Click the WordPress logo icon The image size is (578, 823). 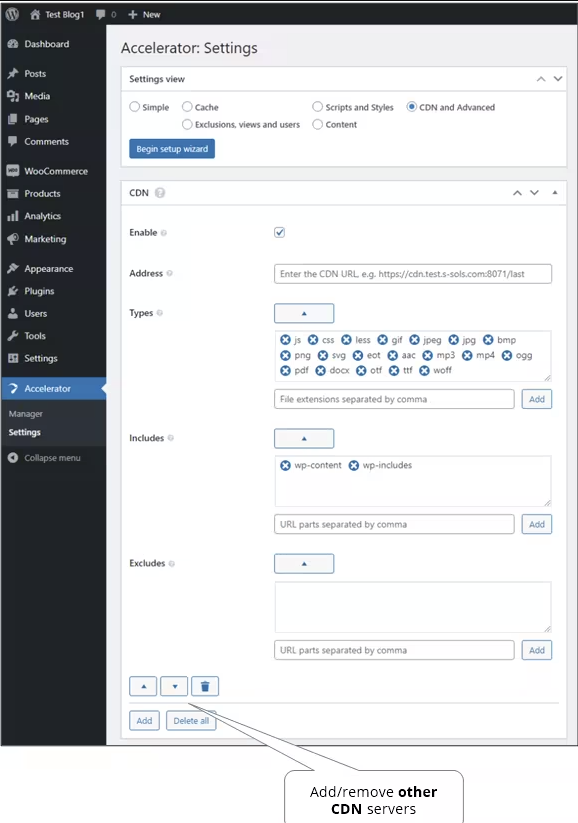[12, 14]
